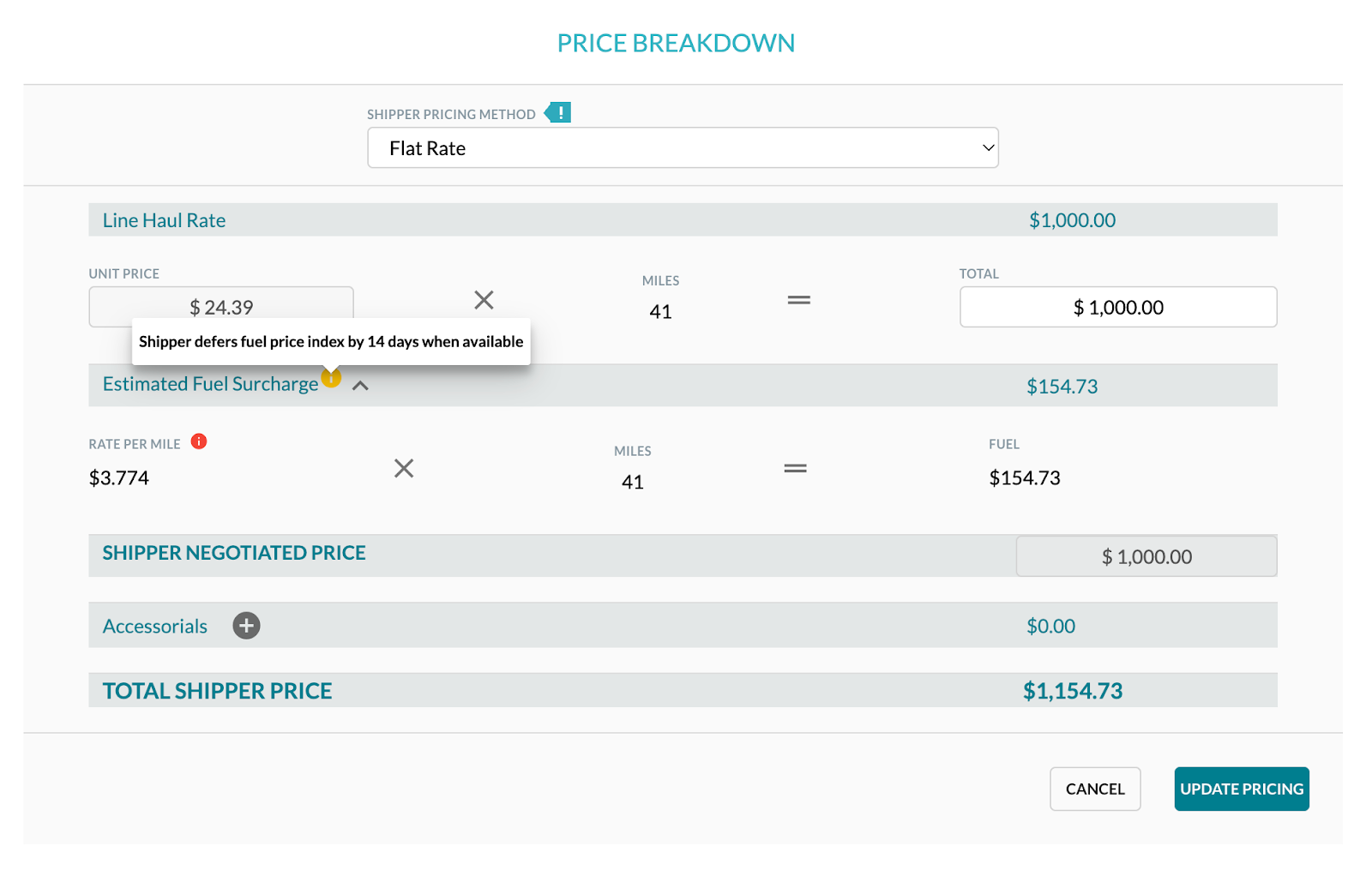Click the red info icon next to Rate Per Mile
This screenshot has width=1372, height=870.
tap(199, 441)
